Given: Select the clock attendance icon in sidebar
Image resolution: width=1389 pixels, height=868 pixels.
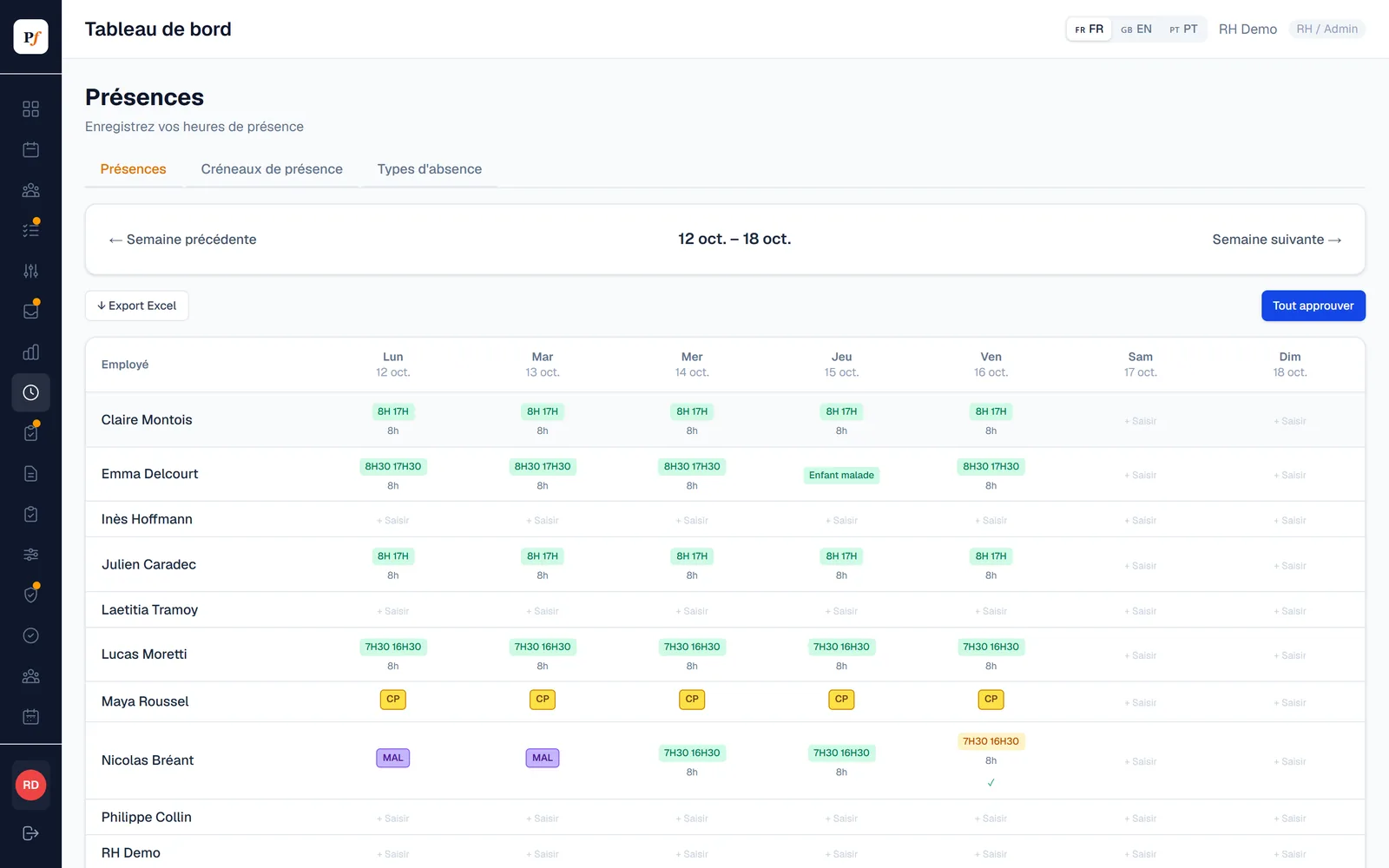Looking at the screenshot, I should tap(30, 392).
